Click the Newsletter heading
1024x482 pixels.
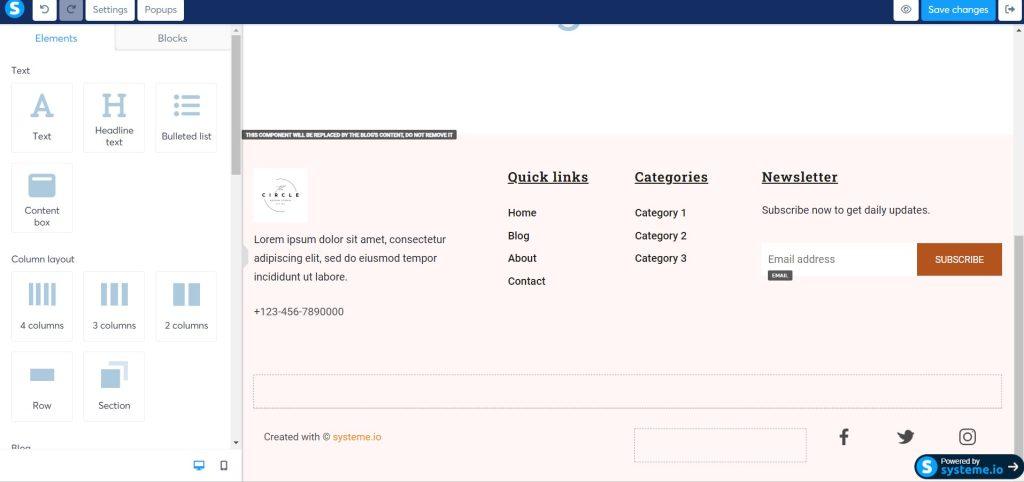click(799, 177)
